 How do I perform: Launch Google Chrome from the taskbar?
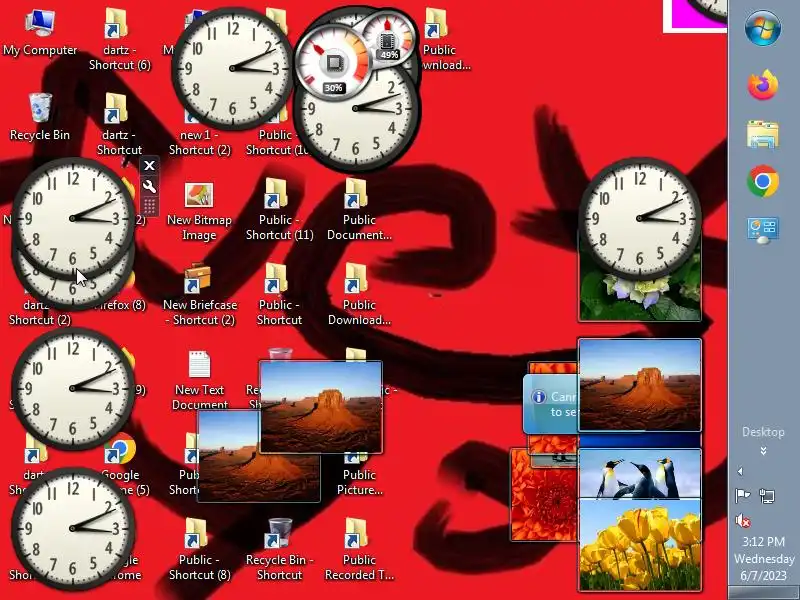coord(763,181)
